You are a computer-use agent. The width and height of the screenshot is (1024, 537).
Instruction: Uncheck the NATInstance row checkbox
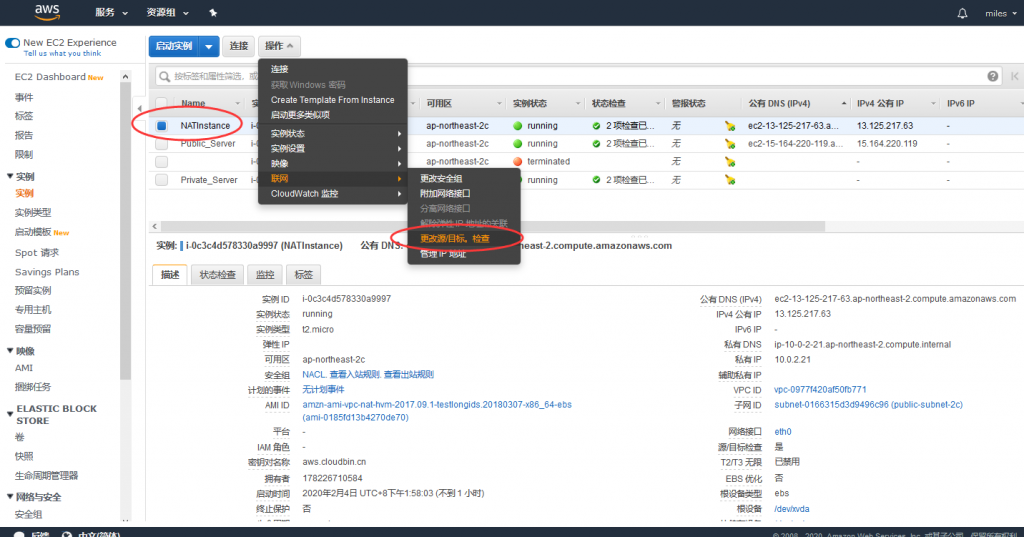tap(161, 125)
